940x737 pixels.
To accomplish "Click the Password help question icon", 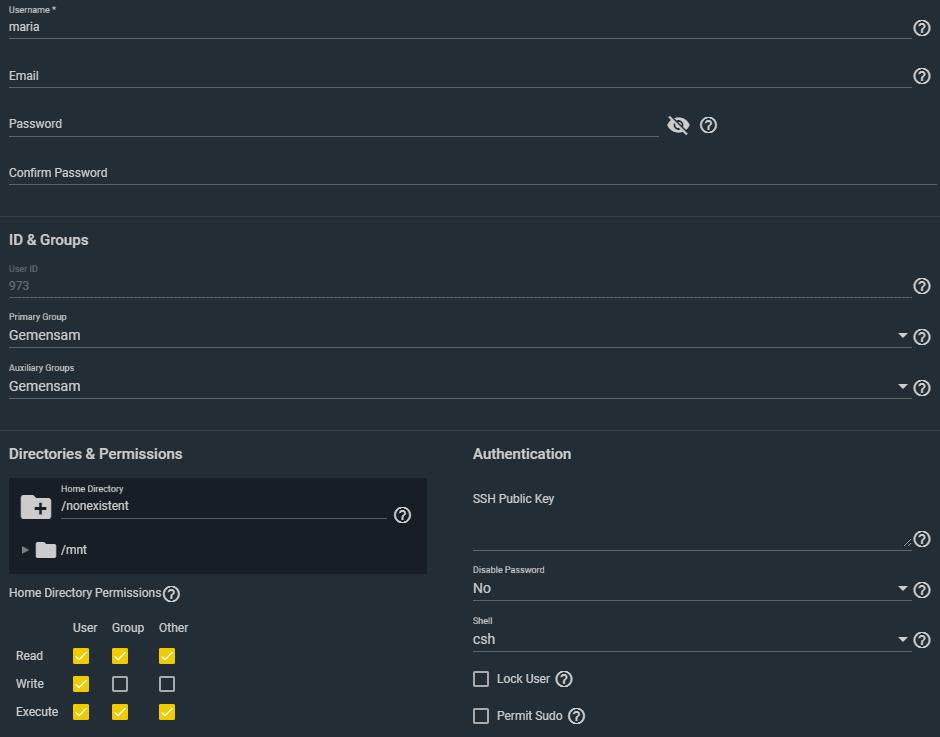I will coord(709,125).
